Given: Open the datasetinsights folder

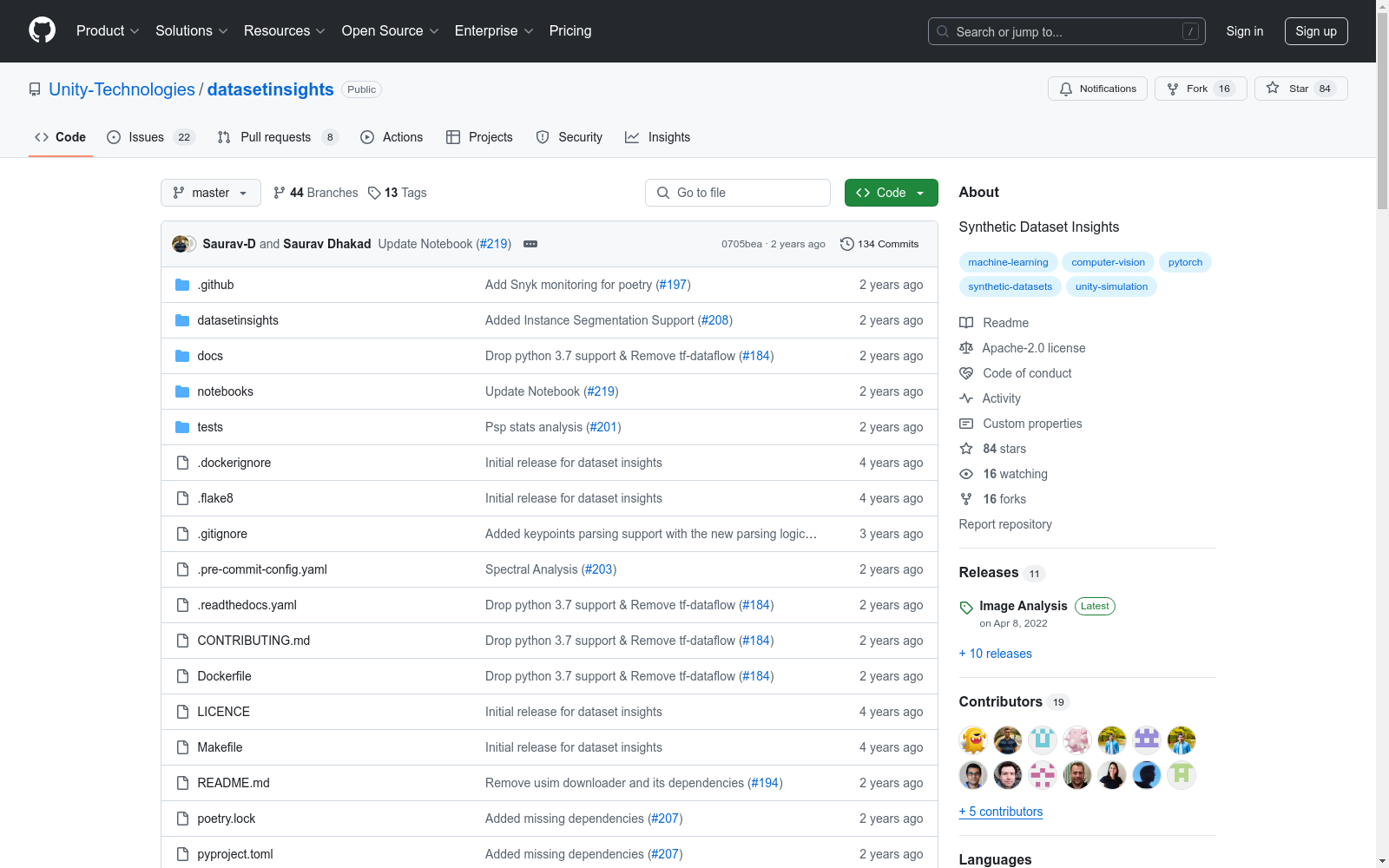Looking at the screenshot, I should [x=238, y=320].
